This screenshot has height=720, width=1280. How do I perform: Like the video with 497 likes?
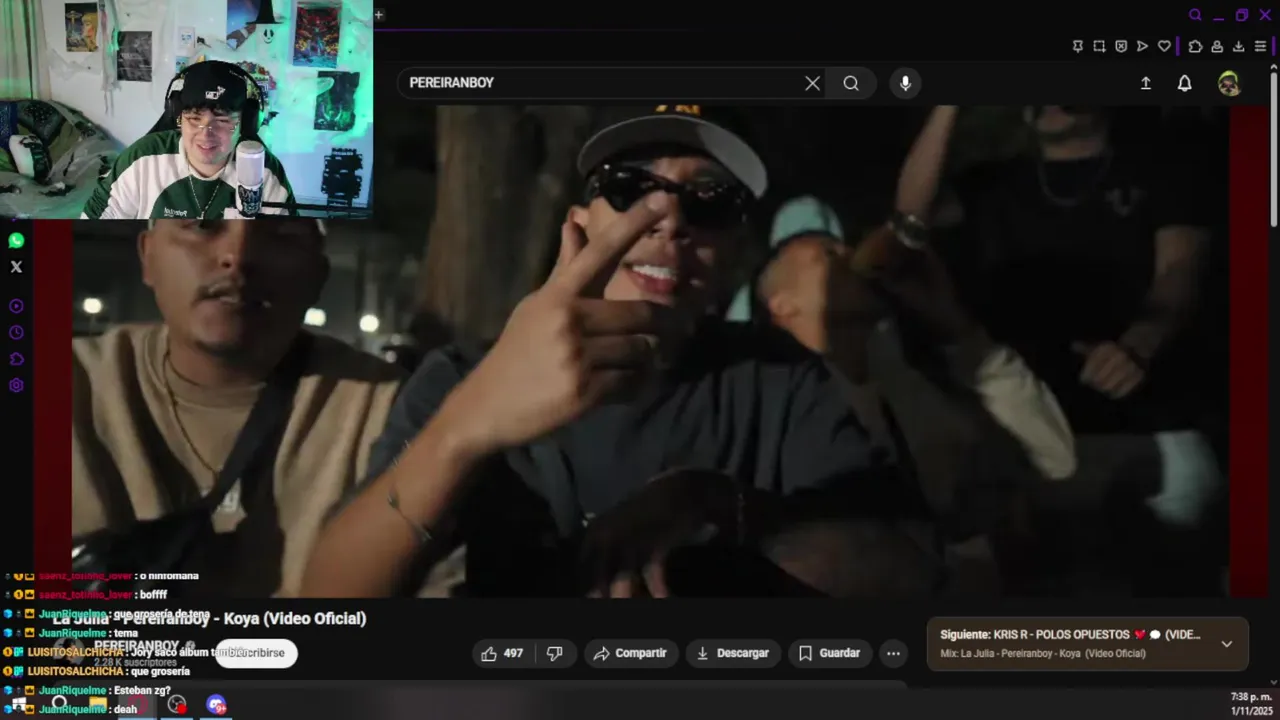pyautogui.click(x=503, y=653)
